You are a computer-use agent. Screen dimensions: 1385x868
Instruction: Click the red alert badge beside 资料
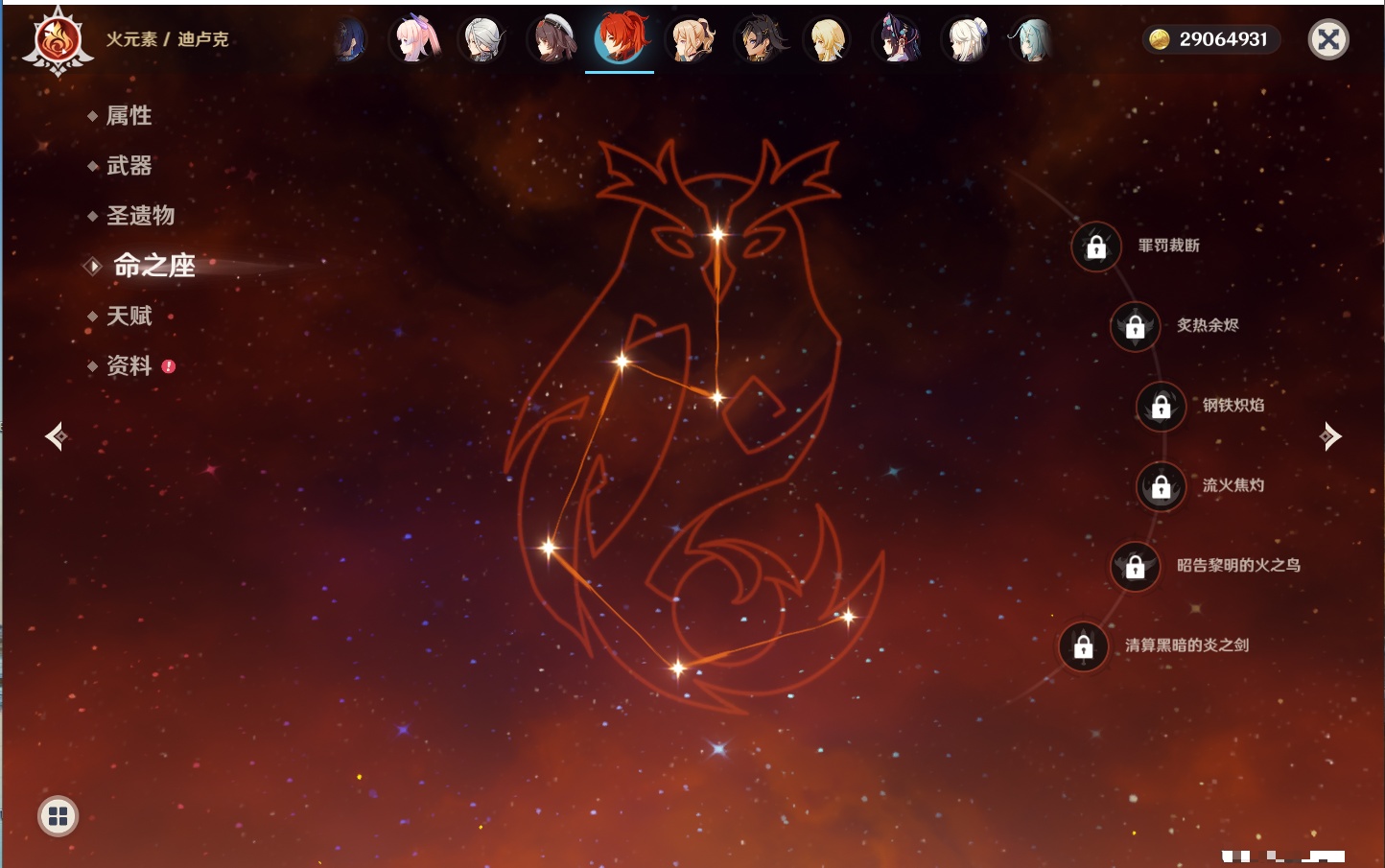tap(169, 366)
